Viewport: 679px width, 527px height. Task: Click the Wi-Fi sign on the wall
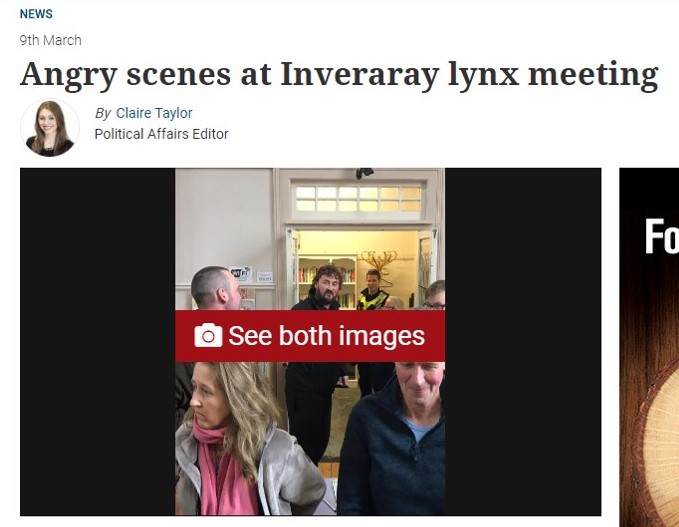(240, 274)
